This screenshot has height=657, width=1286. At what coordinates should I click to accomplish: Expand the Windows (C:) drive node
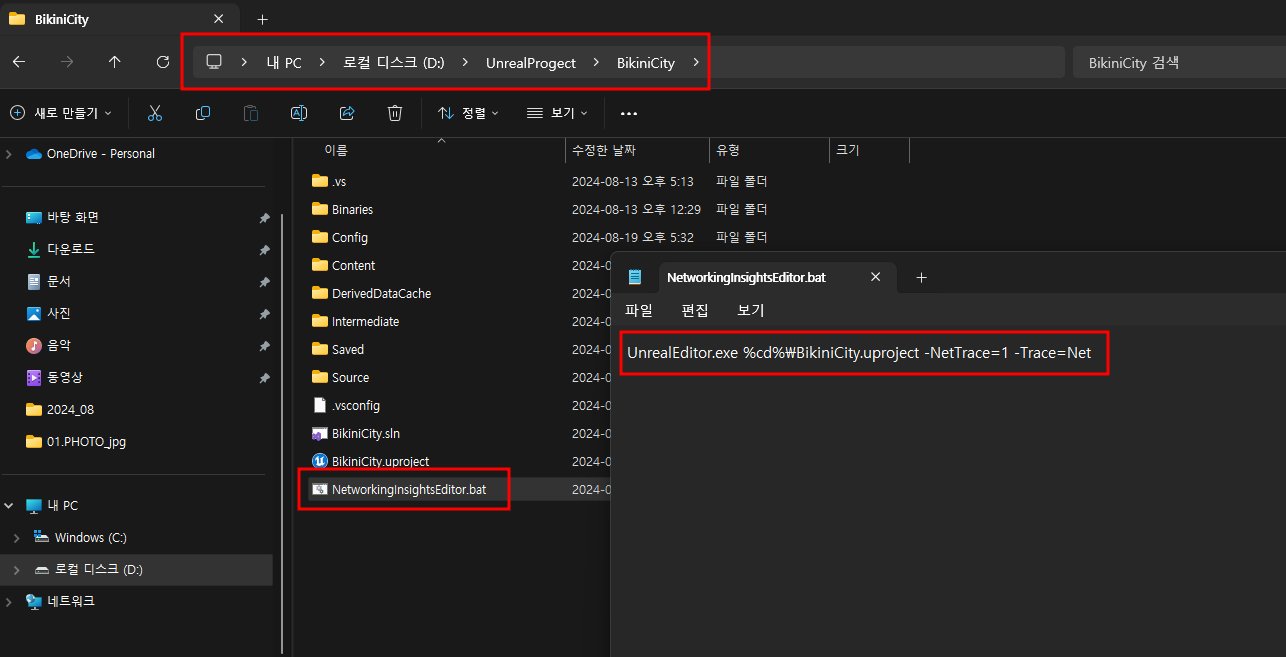pyautogui.click(x=16, y=538)
